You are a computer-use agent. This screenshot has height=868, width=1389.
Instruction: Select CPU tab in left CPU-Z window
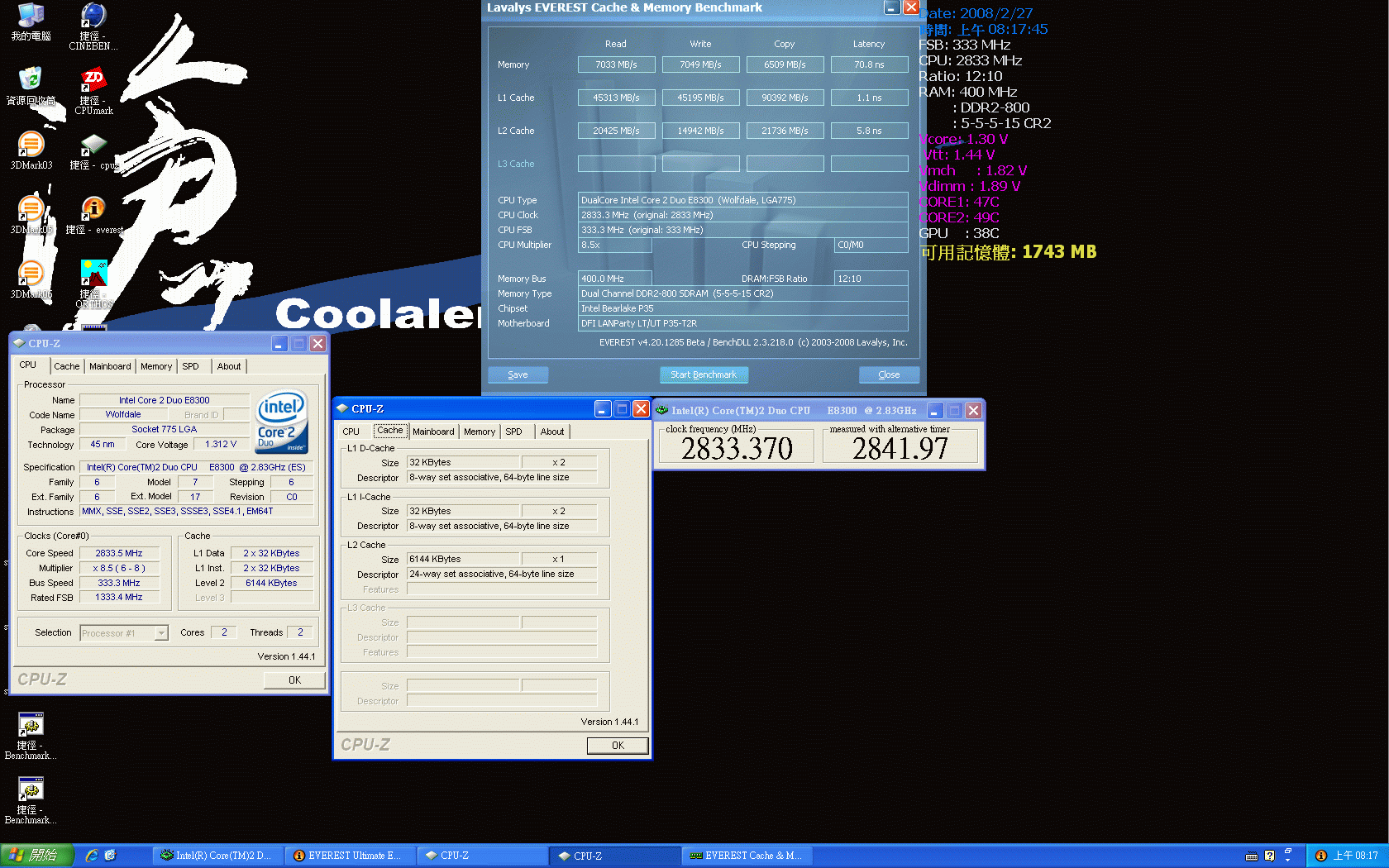pos(28,365)
